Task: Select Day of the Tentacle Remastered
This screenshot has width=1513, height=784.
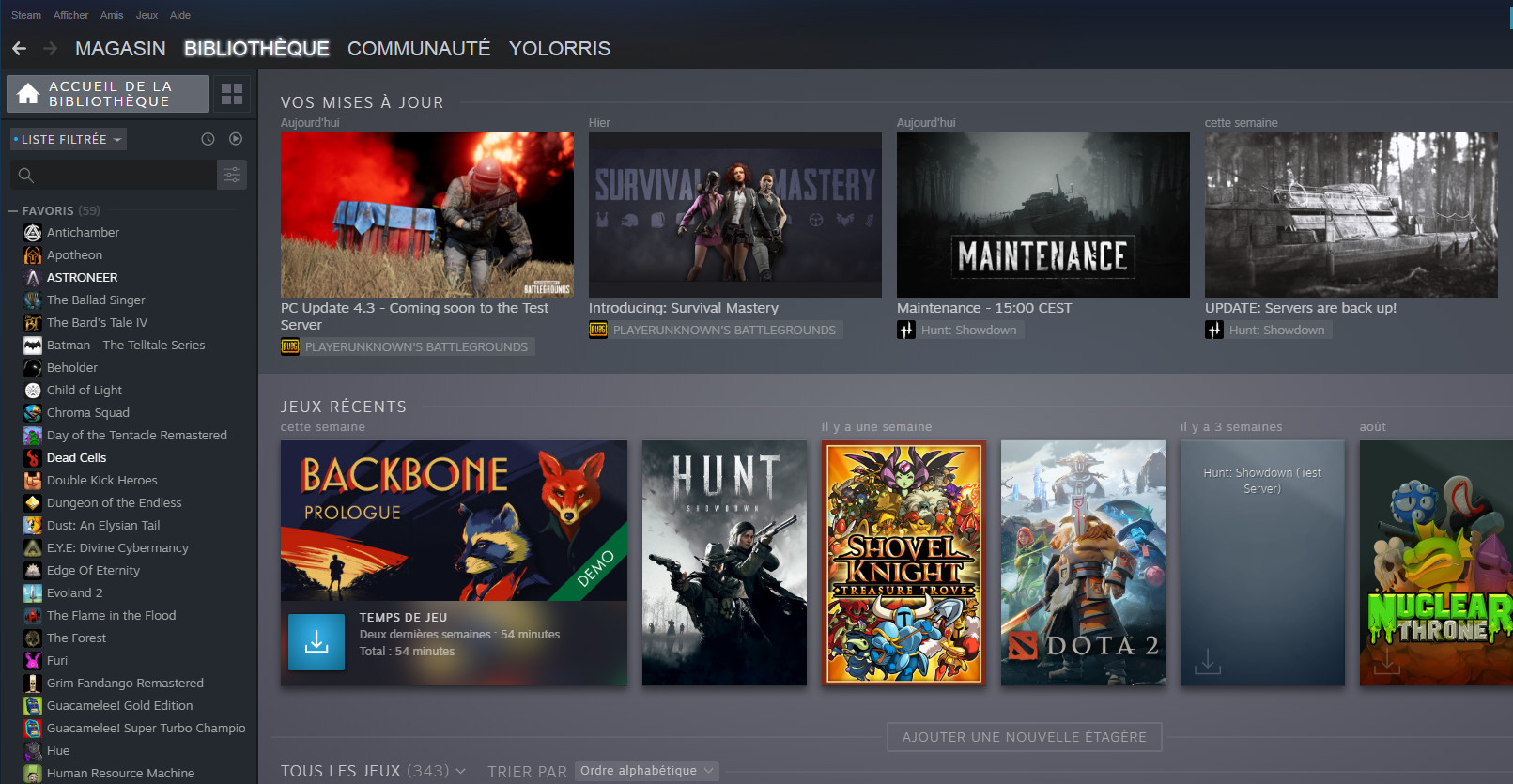Action: (x=136, y=435)
